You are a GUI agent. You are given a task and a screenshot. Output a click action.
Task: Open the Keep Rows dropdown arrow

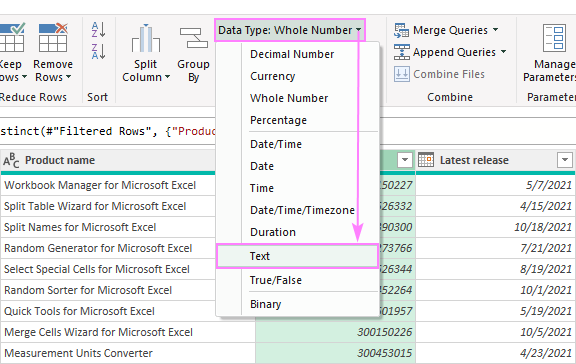tap(24, 77)
